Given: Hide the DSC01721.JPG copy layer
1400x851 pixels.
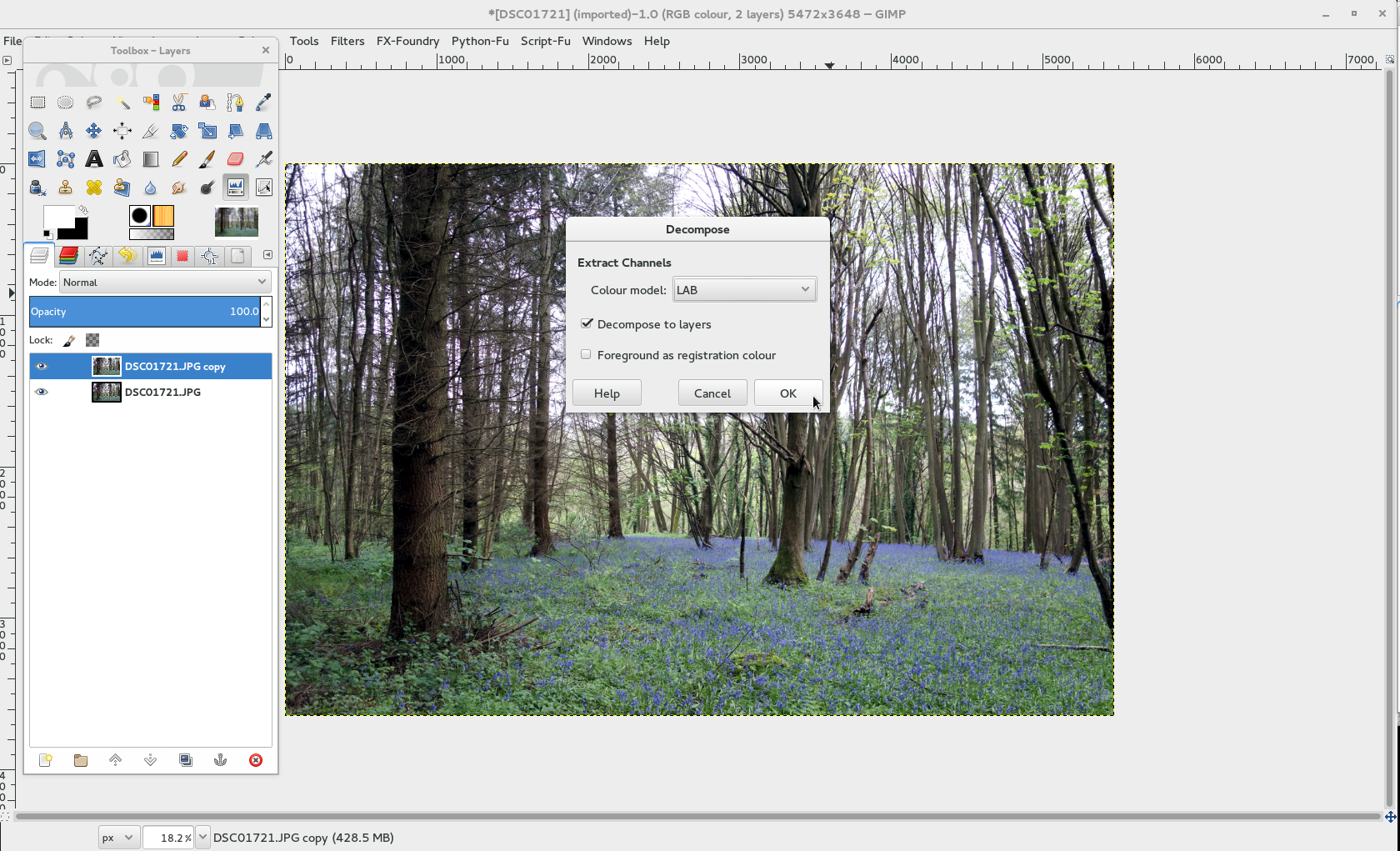Looking at the screenshot, I should point(42,366).
